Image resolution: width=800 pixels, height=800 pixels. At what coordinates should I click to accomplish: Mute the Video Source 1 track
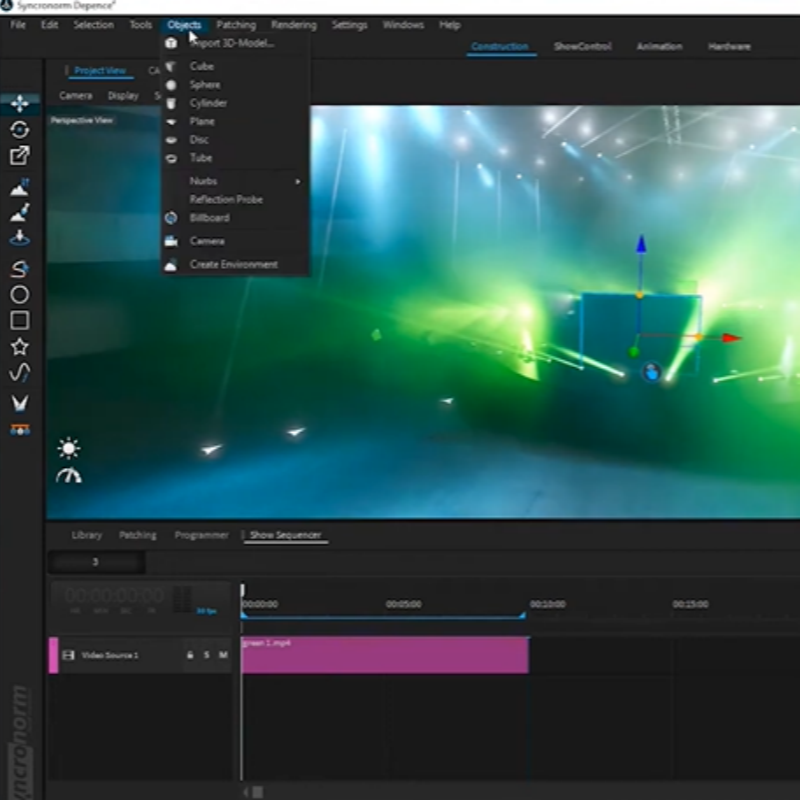coord(223,655)
